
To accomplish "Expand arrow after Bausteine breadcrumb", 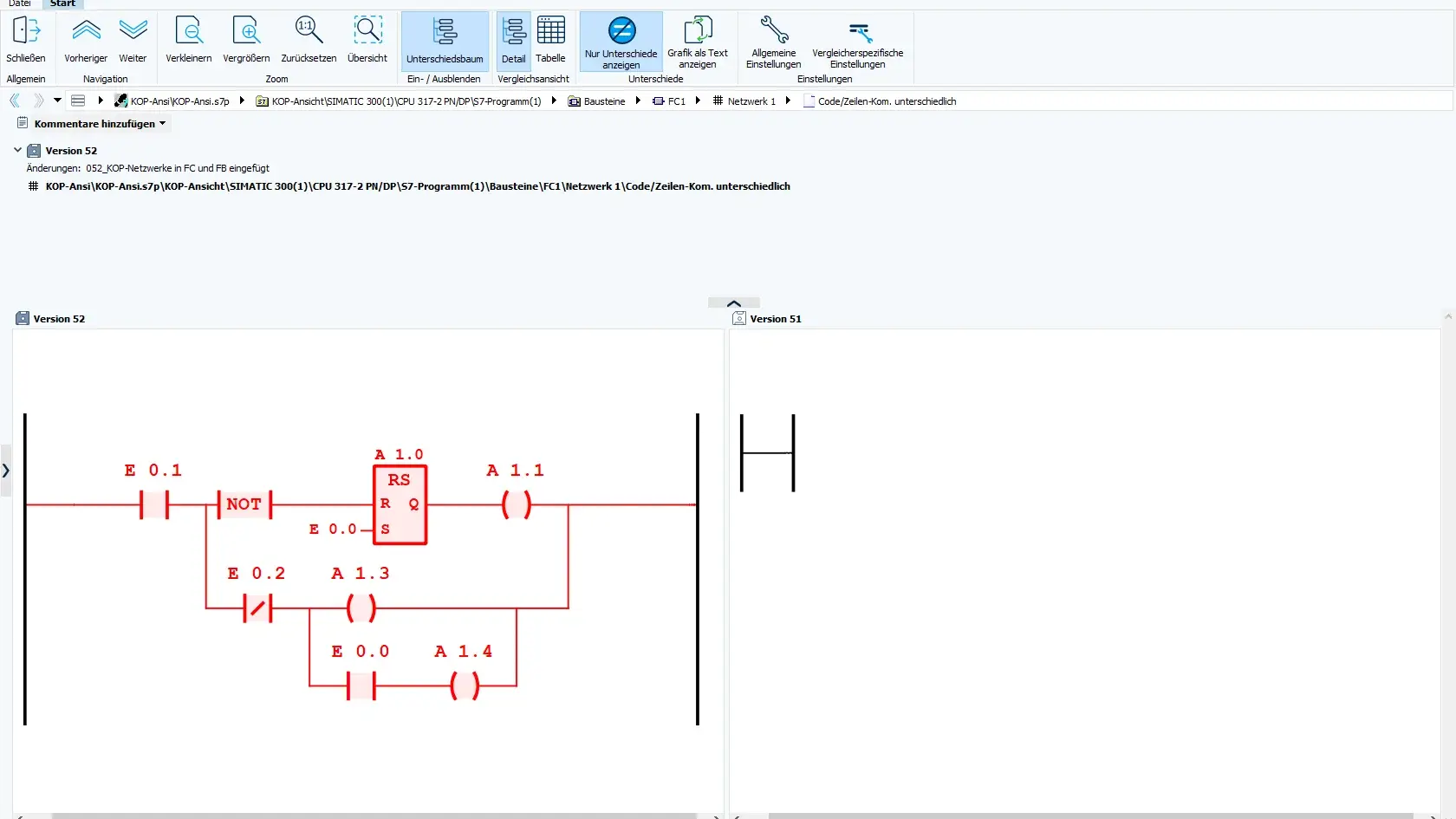I will [638, 101].
